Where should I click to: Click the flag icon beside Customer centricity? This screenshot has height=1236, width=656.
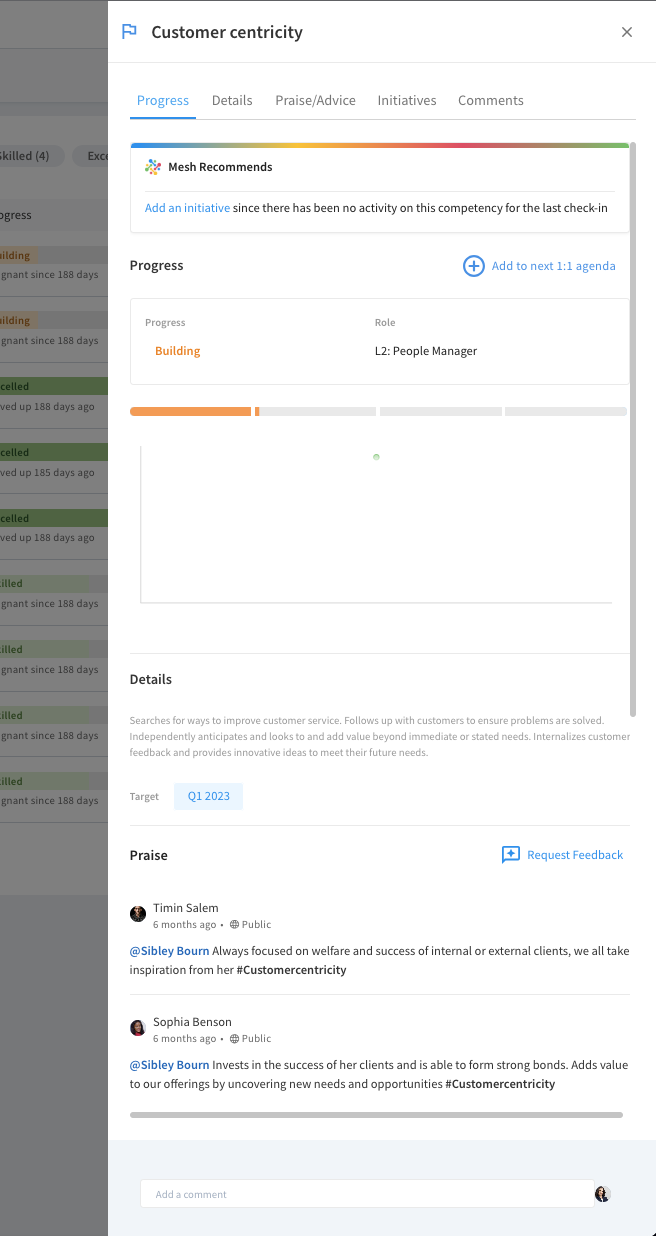pyautogui.click(x=129, y=32)
